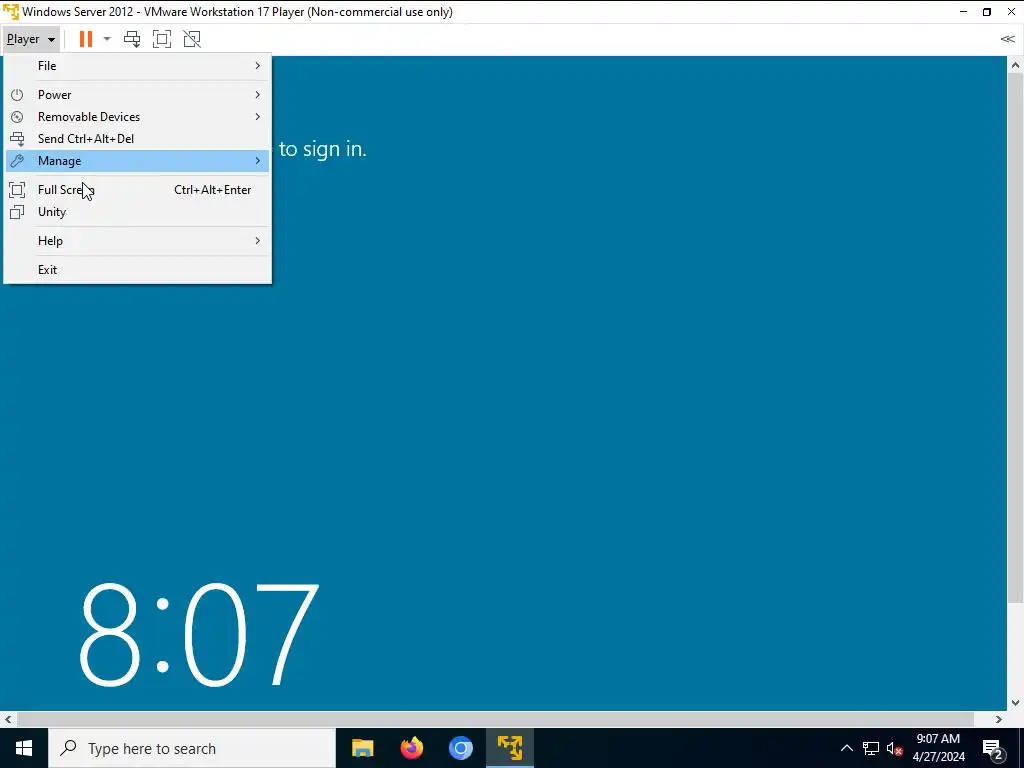Open Firefox from the taskbar
The width and height of the screenshot is (1024, 768).
pyautogui.click(x=411, y=748)
